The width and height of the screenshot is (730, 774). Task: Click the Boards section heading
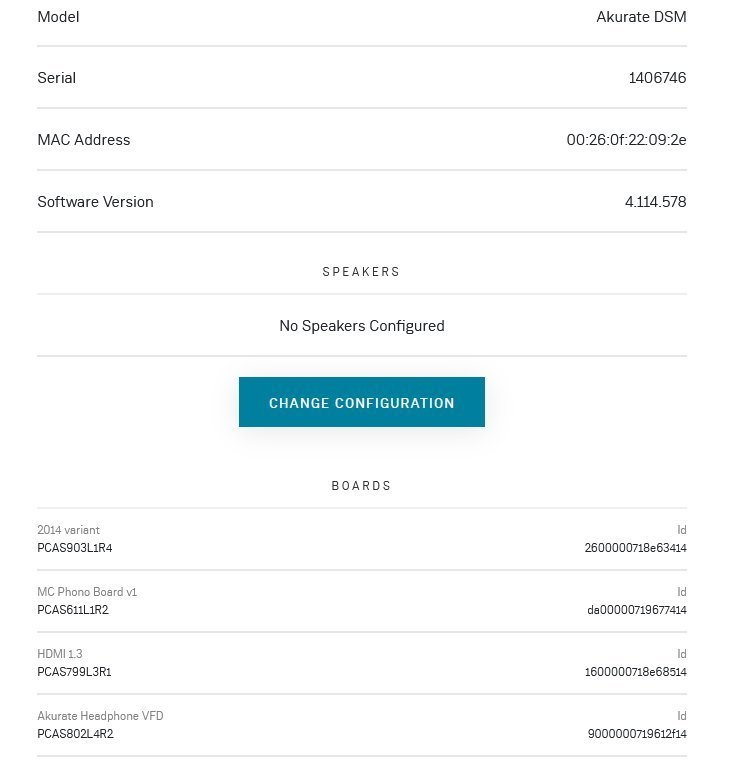pyautogui.click(x=361, y=486)
